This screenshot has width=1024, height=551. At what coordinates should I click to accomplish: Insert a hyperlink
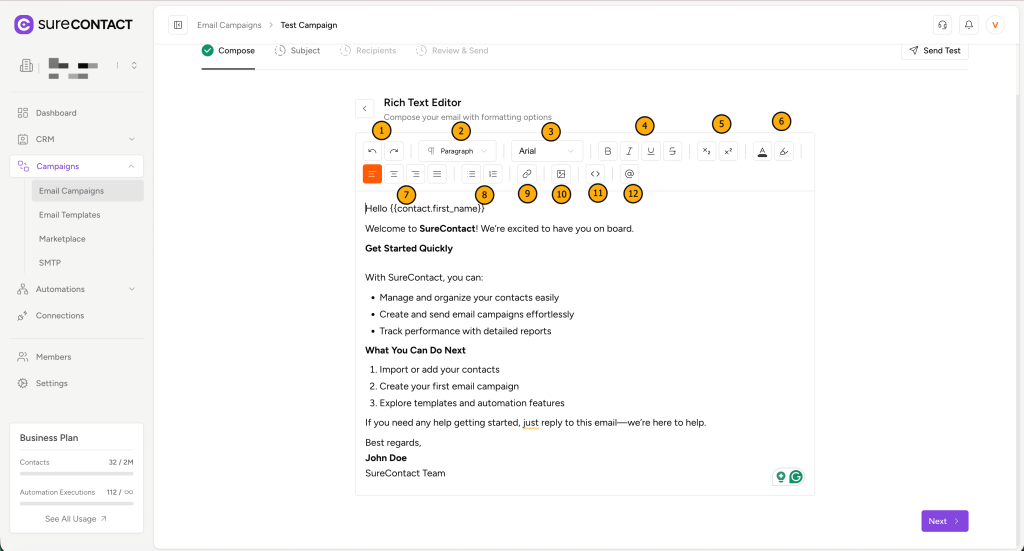coord(526,174)
